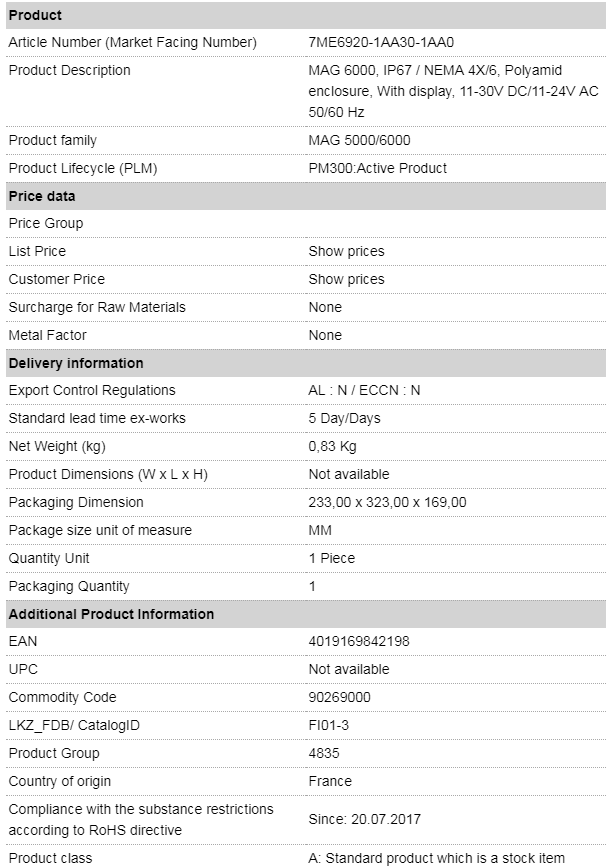Viewport: 607px width, 867px height.
Task: Click the Product family value MAG 5000/6000
Action: (x=359, y=140)
